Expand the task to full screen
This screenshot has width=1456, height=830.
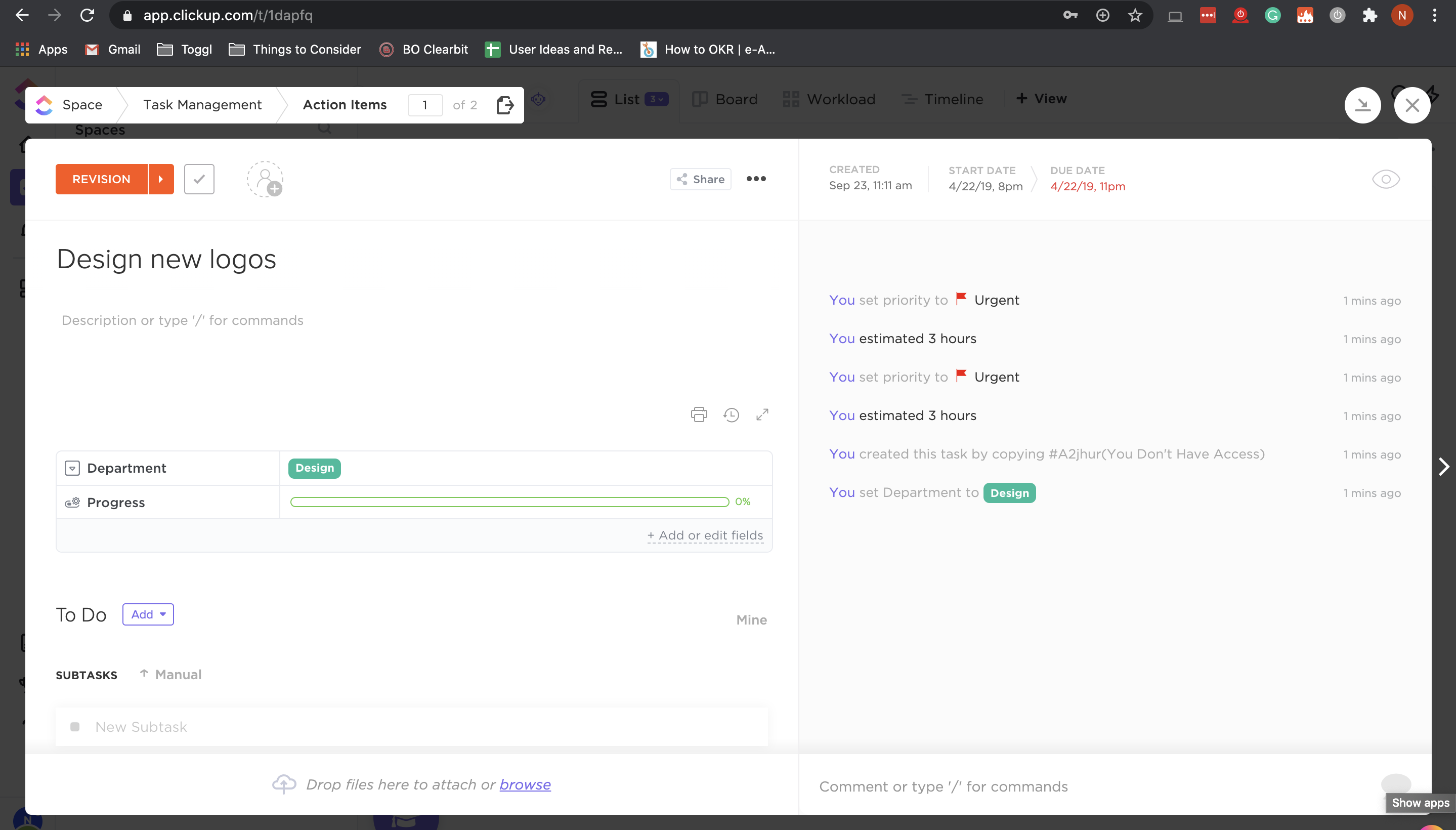762,414
